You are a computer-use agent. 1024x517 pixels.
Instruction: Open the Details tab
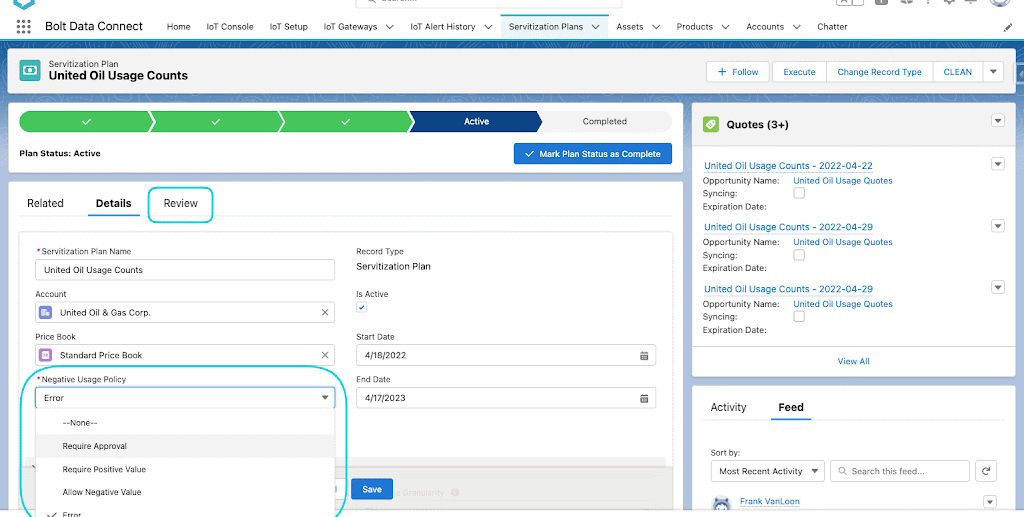coord(114,203)
